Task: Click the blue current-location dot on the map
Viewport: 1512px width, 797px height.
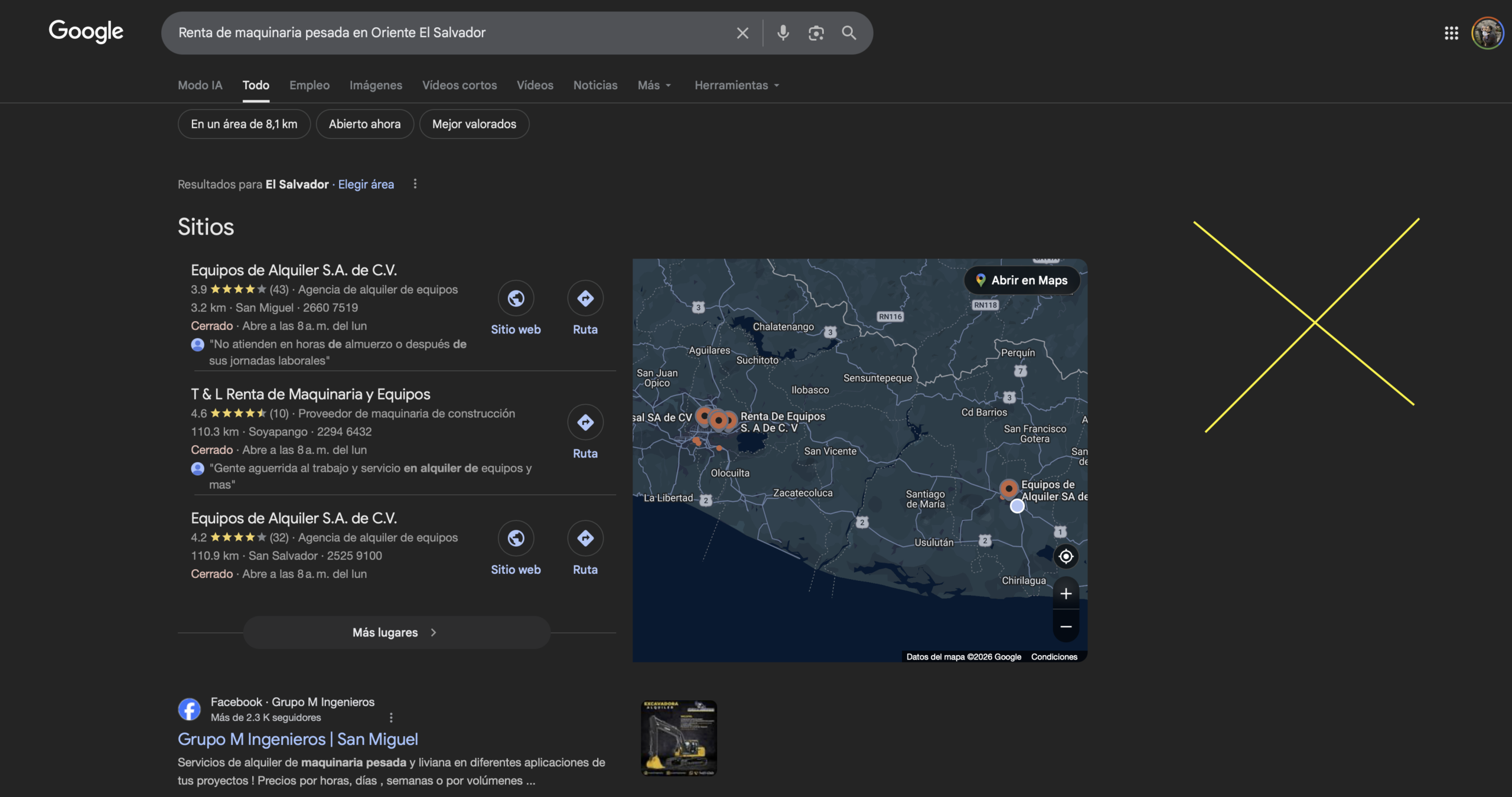Action: tap(1016, 506)
